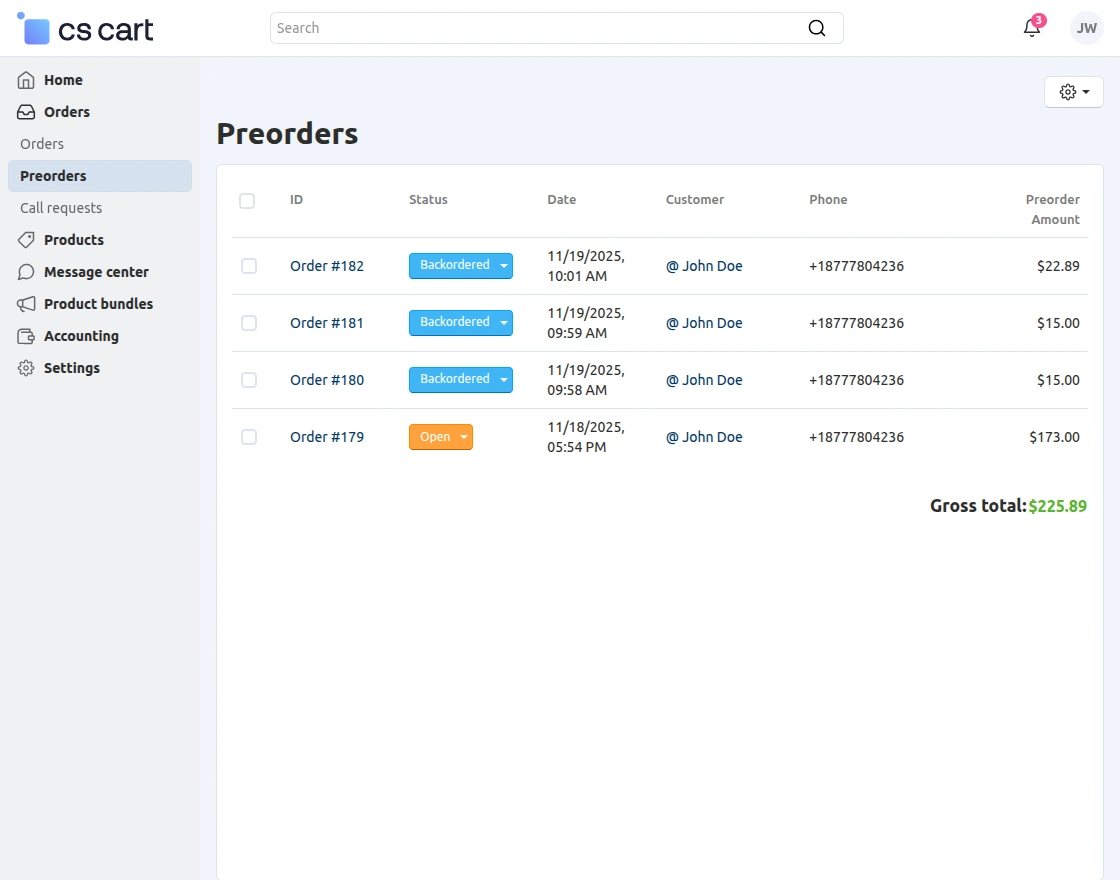1120x880 pixels.
Task: Click the Product bundles megaphone icon
Action: 26,304
